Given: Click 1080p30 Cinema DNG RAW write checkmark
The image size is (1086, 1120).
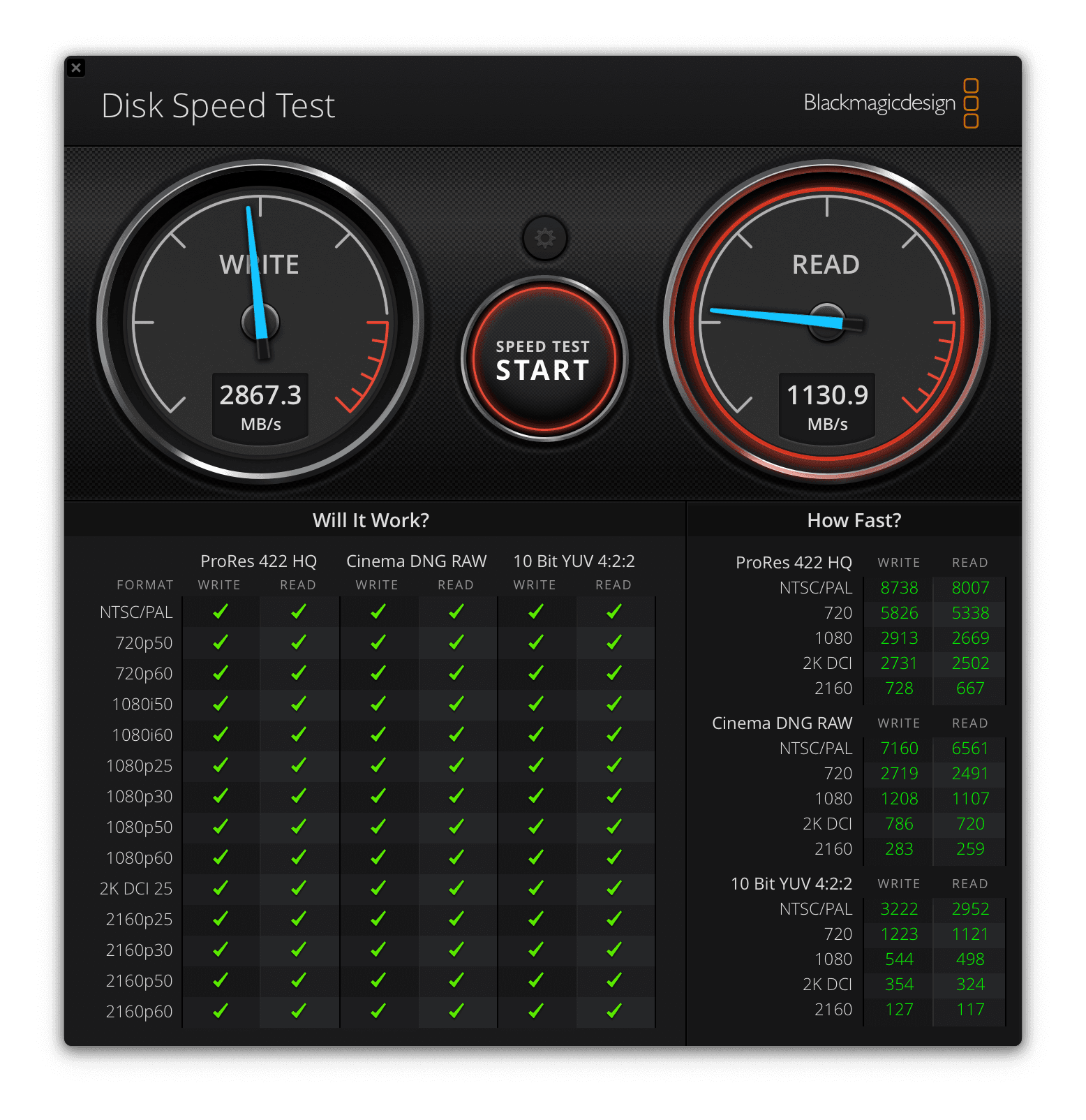Looking at the screenshot, I should [378, 796].
